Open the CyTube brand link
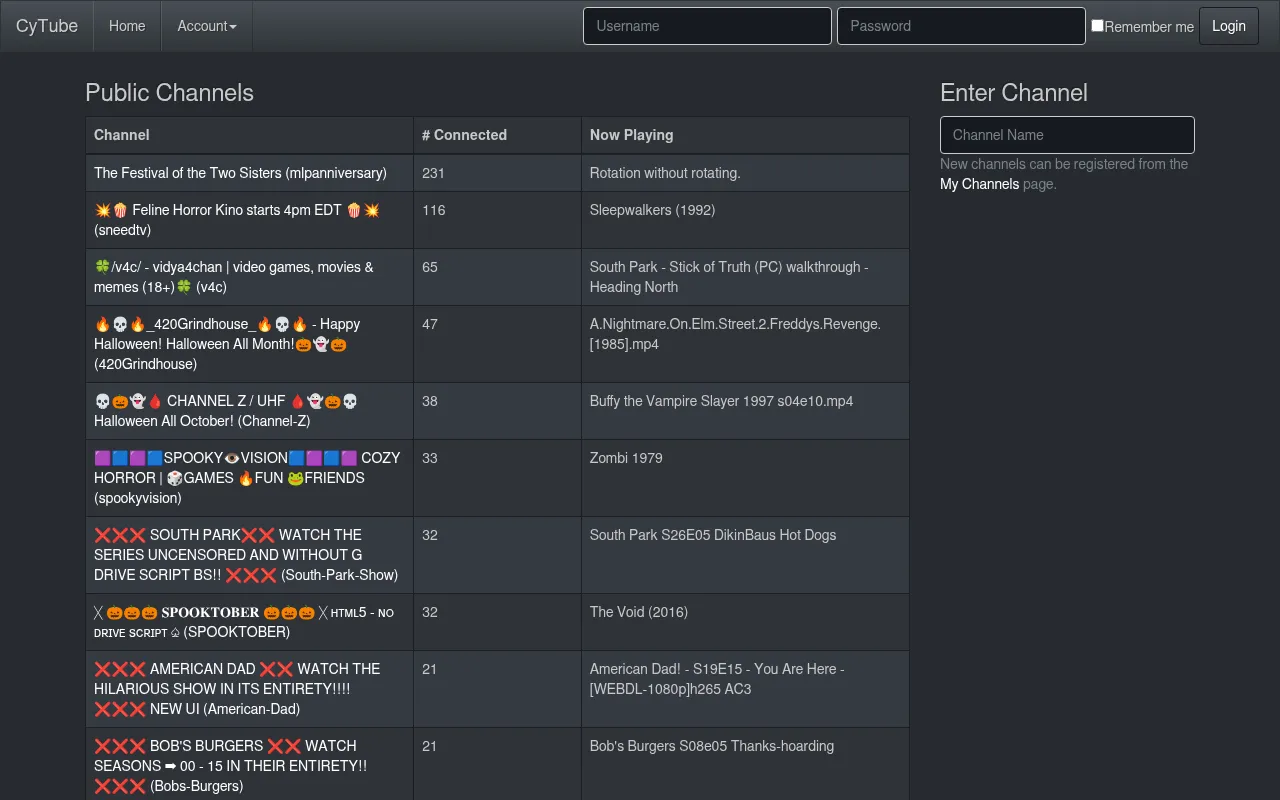 [x=47, y=26]
